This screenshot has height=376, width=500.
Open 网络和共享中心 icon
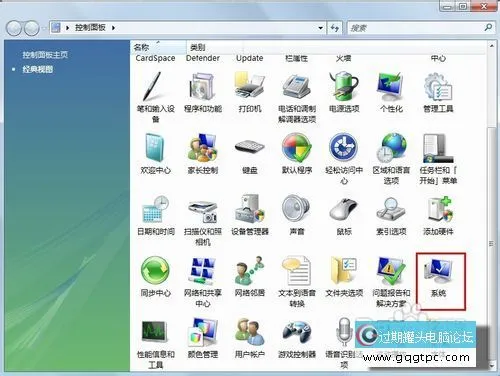pyautogui.click(x=202, y=271)
